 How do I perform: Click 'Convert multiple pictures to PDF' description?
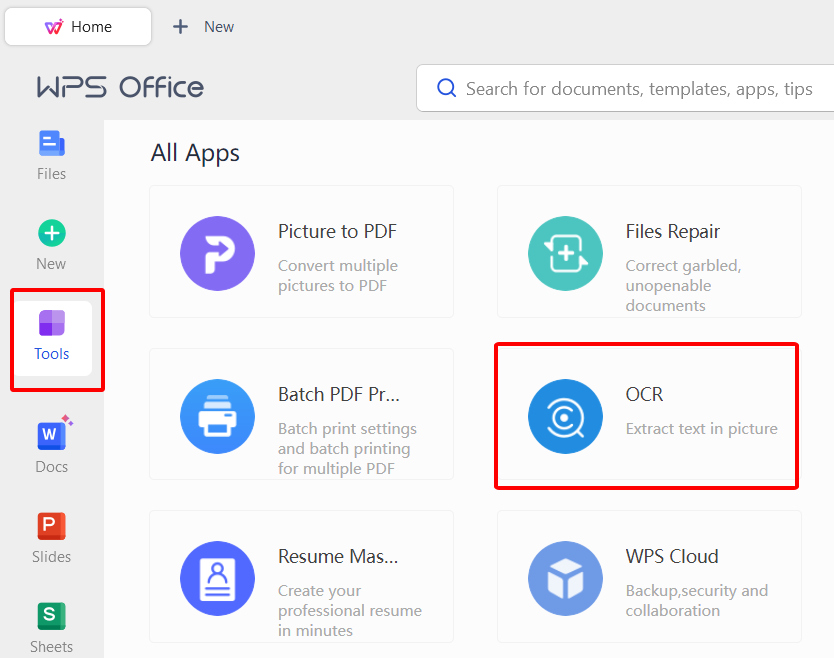click(338, 276)
